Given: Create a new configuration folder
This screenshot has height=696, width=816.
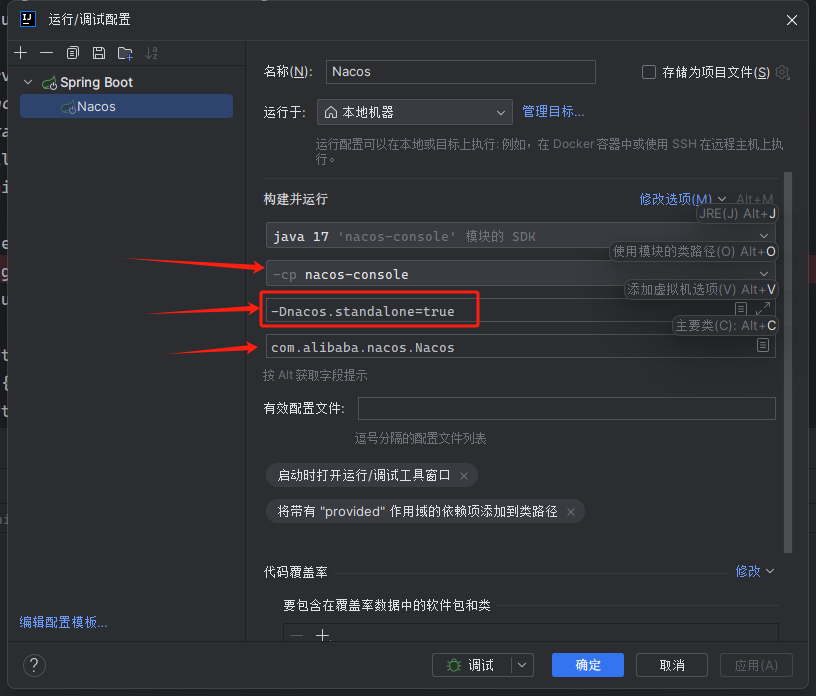Looking at the screenshot, I should pos(125,53).
